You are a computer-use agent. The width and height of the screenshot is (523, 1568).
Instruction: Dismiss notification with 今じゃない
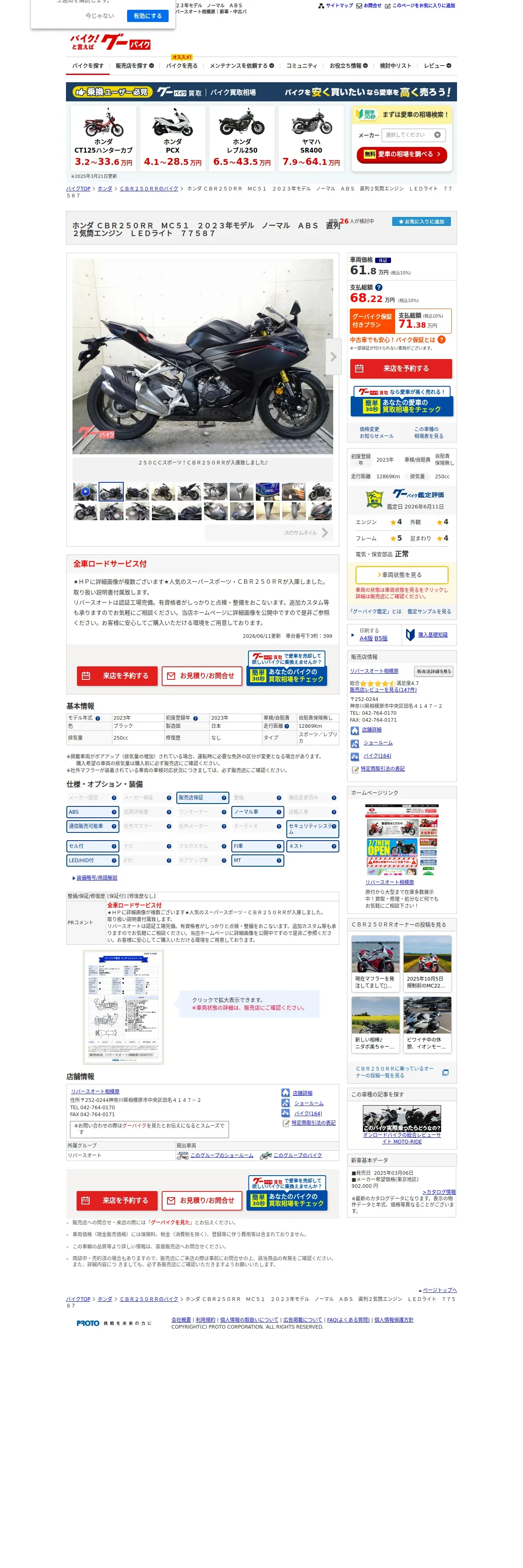coord(99,16)
